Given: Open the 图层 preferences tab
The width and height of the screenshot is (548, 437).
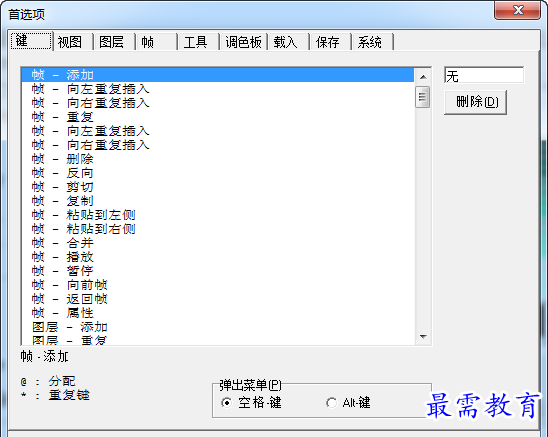Looking at the screenshot, I should point(115,42).
